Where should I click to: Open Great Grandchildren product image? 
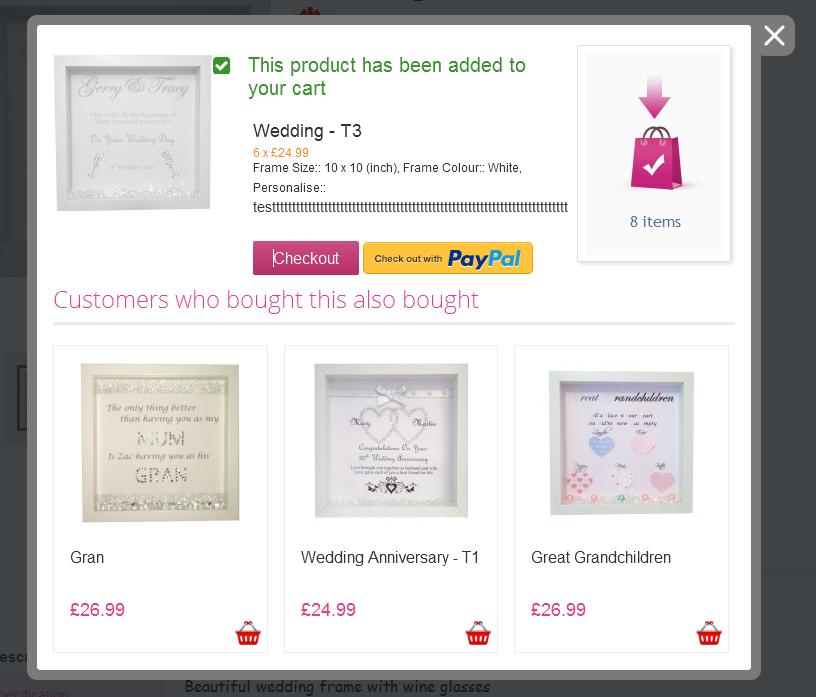coord(621,442)
